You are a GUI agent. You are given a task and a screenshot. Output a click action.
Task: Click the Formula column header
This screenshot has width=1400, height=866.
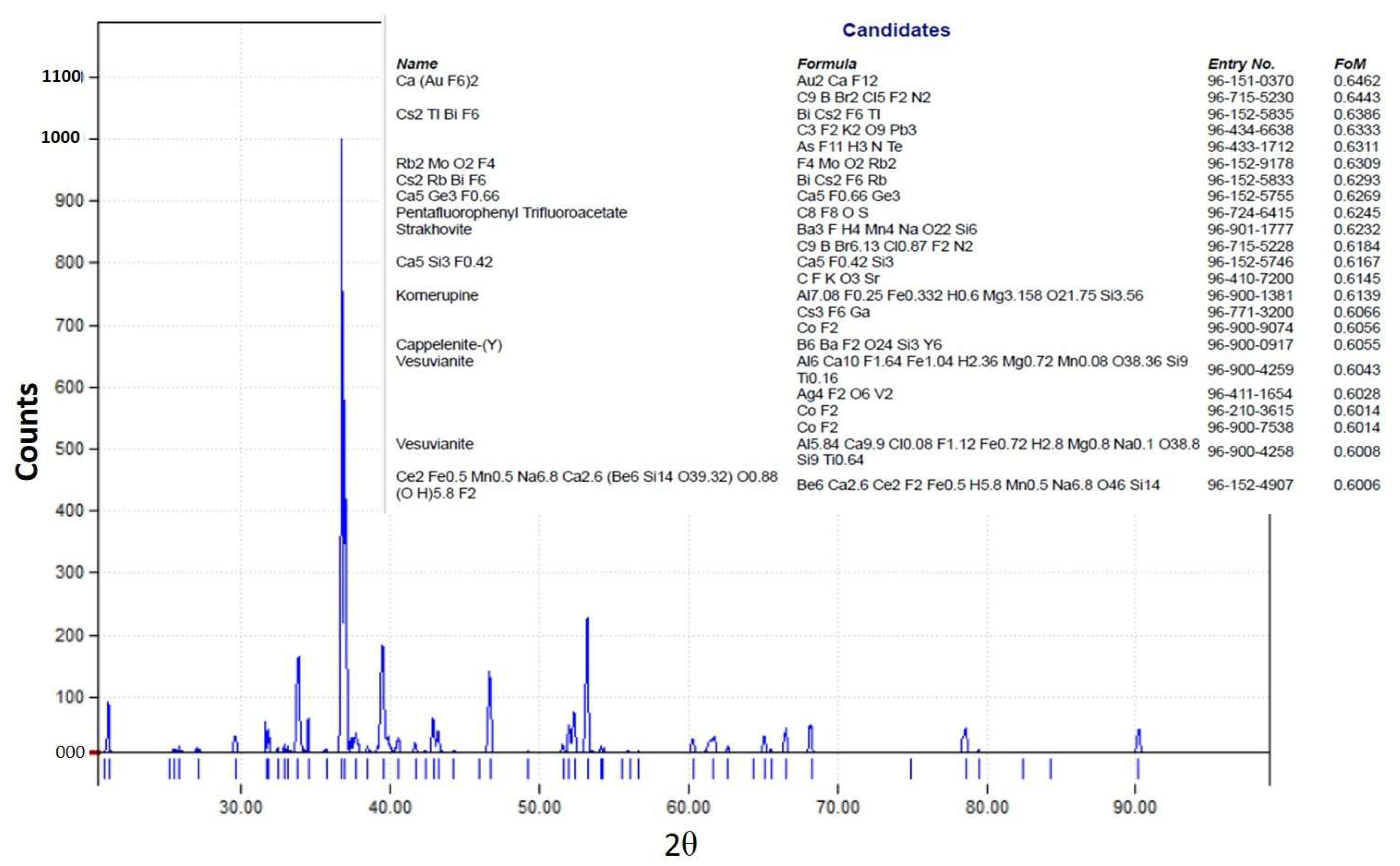(827, 64)
